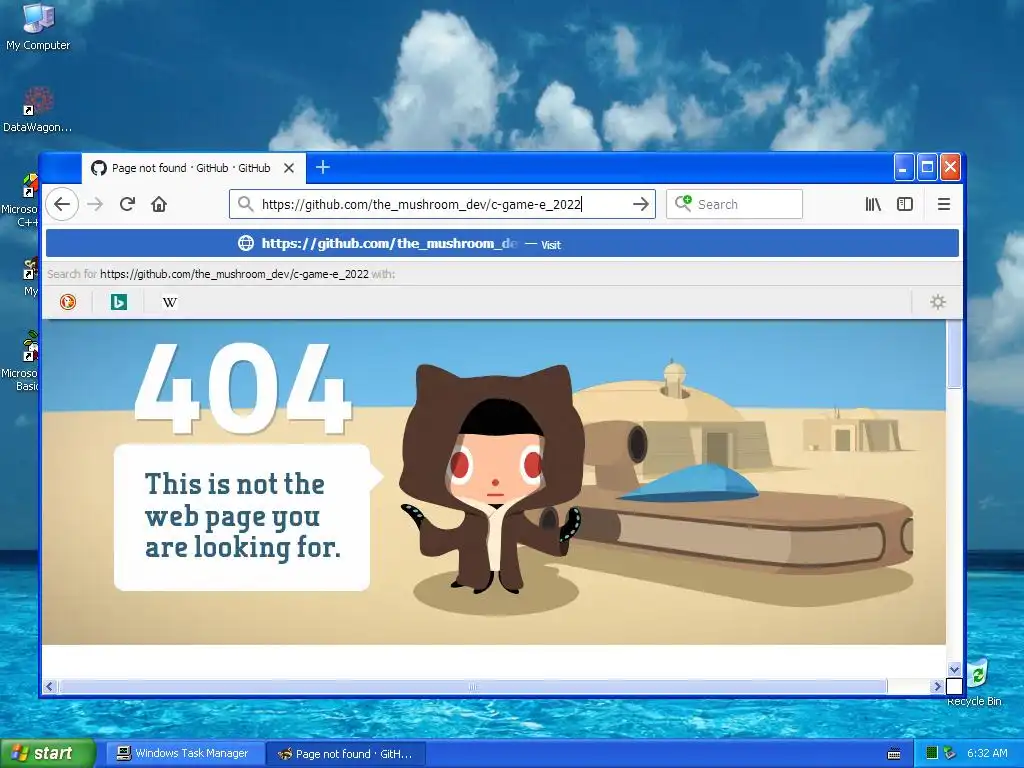This screenshot has height=768, width=1024.
Task: Click the keyboard icon in system tray
Action: coord(894,754)
